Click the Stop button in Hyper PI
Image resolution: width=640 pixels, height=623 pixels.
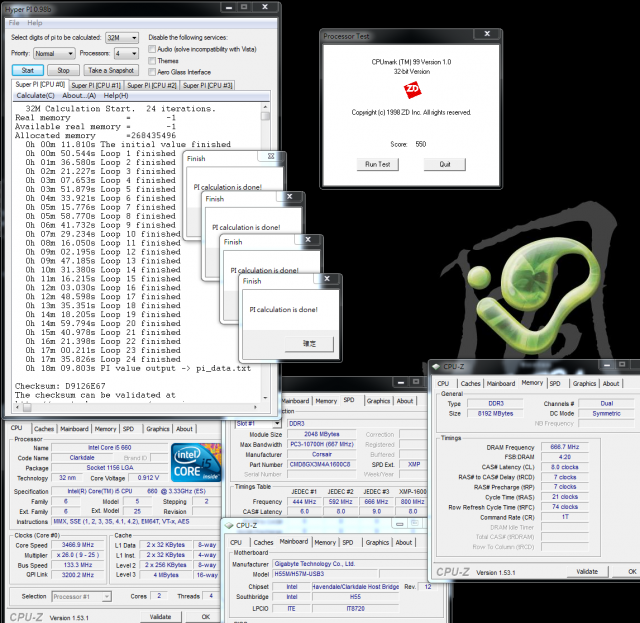pyautogui.click(x=63, y=70)
